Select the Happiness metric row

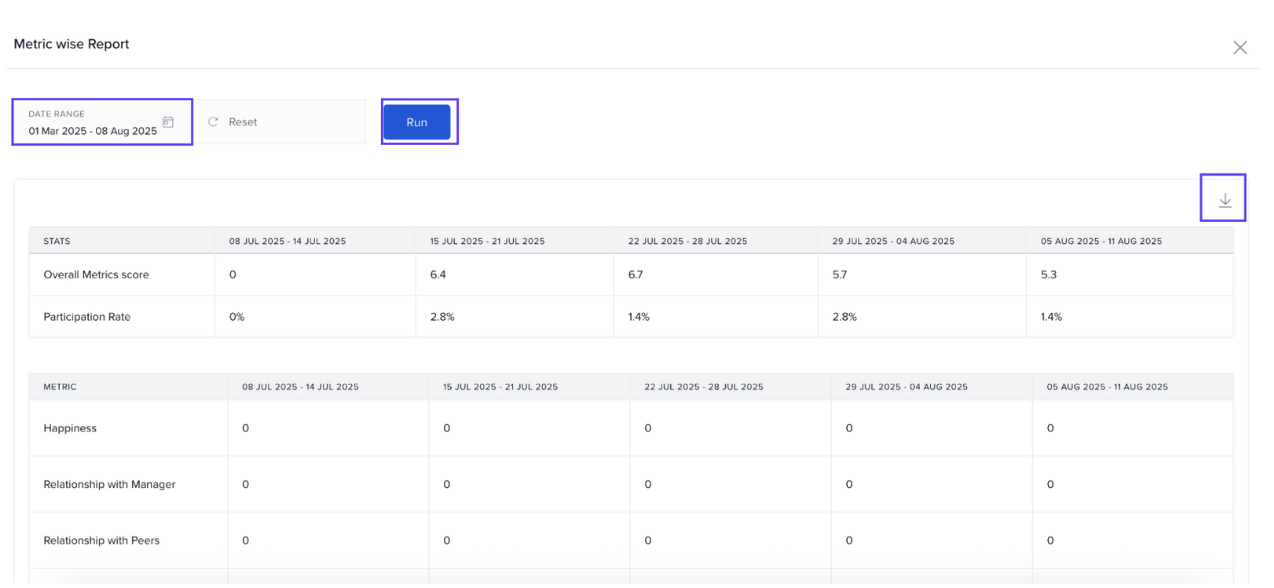coord(70,428)
